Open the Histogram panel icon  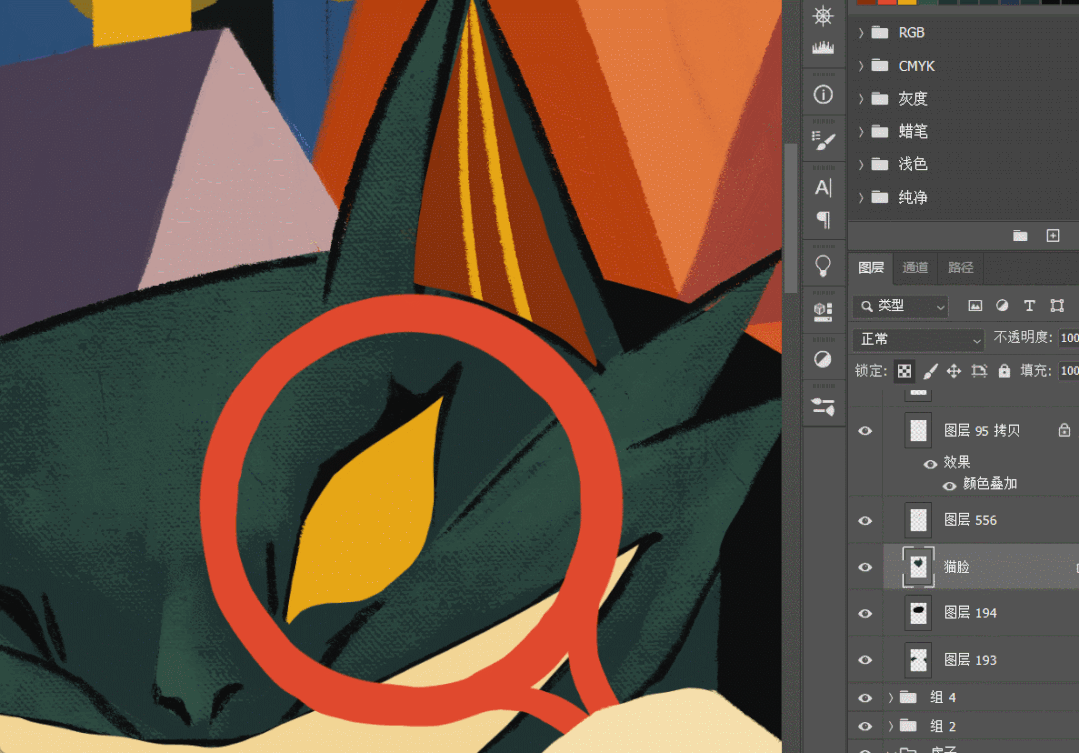tap(823, 48)
